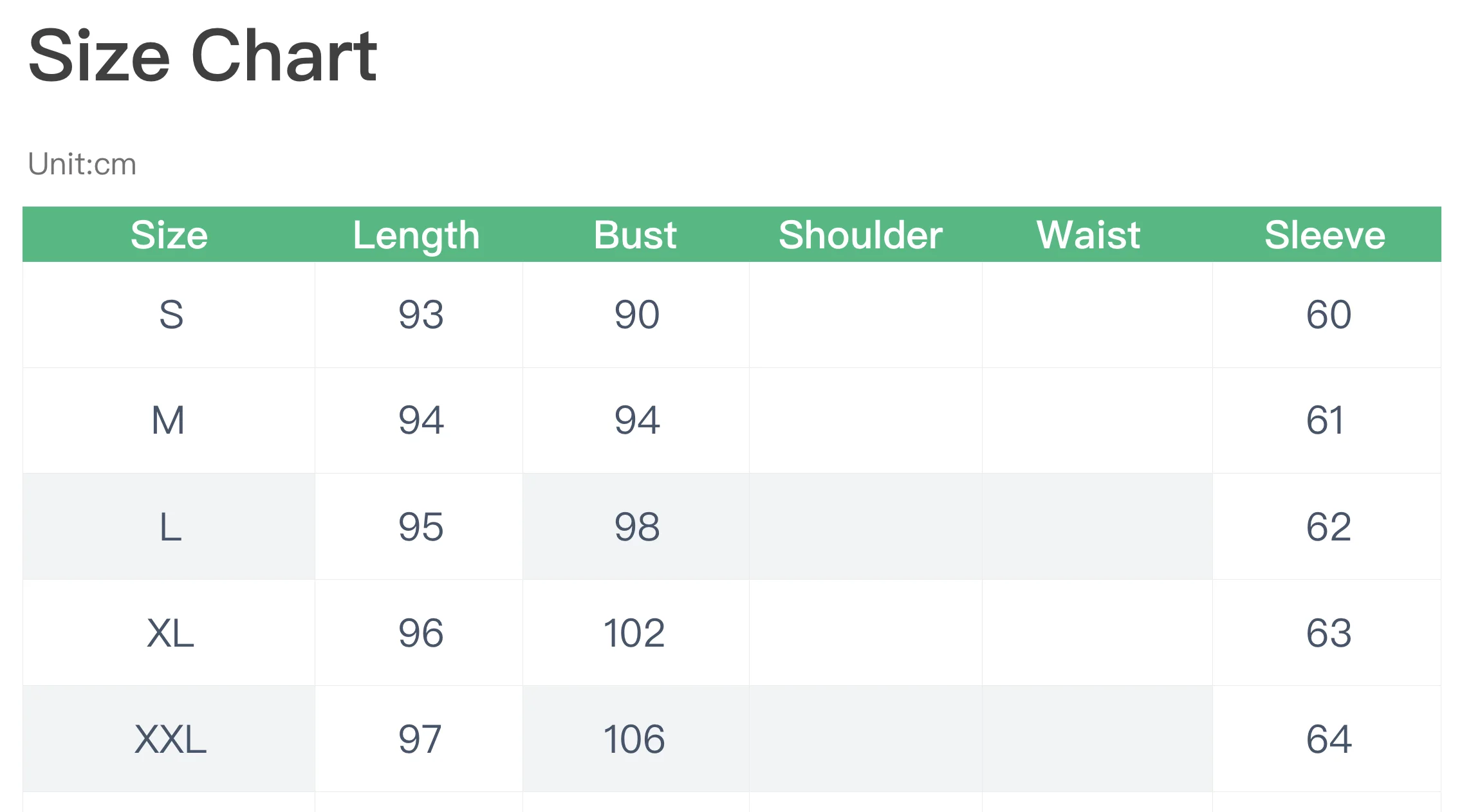
Task: Click the bust value 102
Action: click(x=634, y=633)
